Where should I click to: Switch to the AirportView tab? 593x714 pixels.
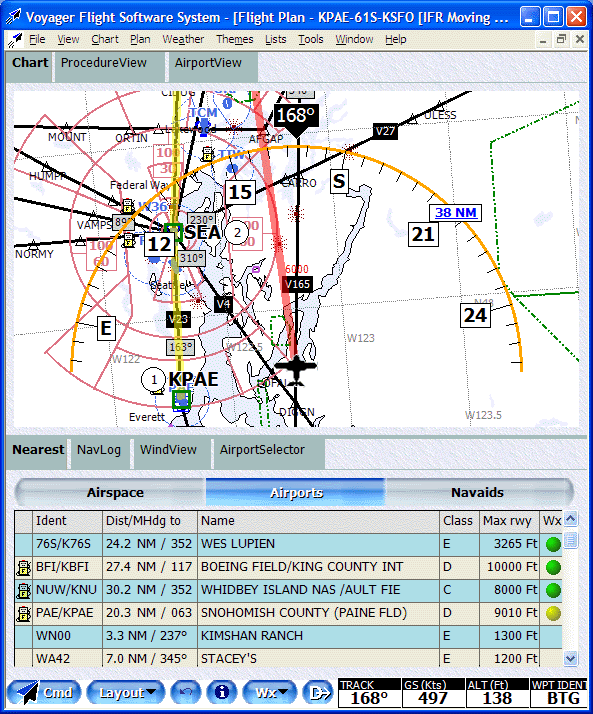pyautogui.click(x=212, y=66)
